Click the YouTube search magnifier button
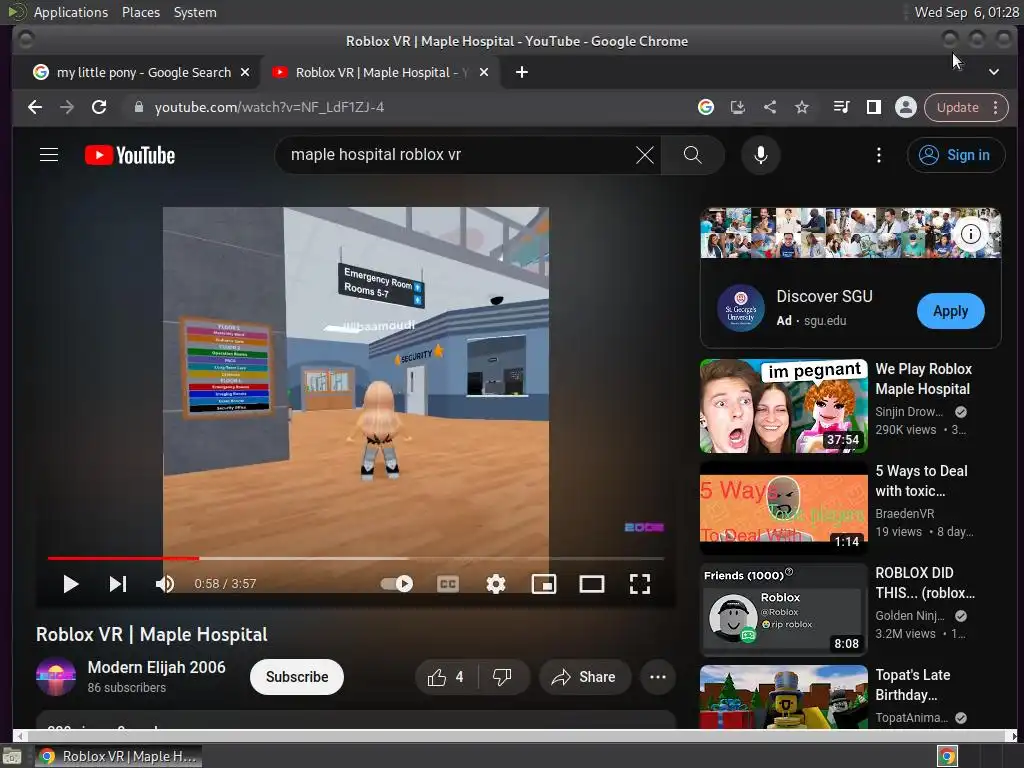1024x768 pixels. pos(692,155)
